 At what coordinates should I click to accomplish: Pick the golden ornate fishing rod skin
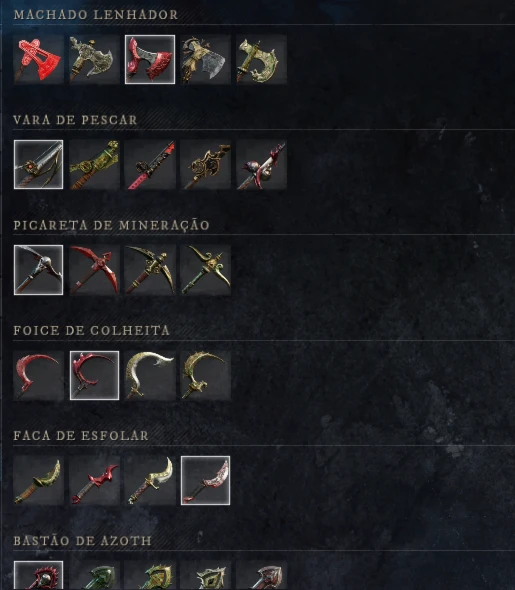point(205,165)
